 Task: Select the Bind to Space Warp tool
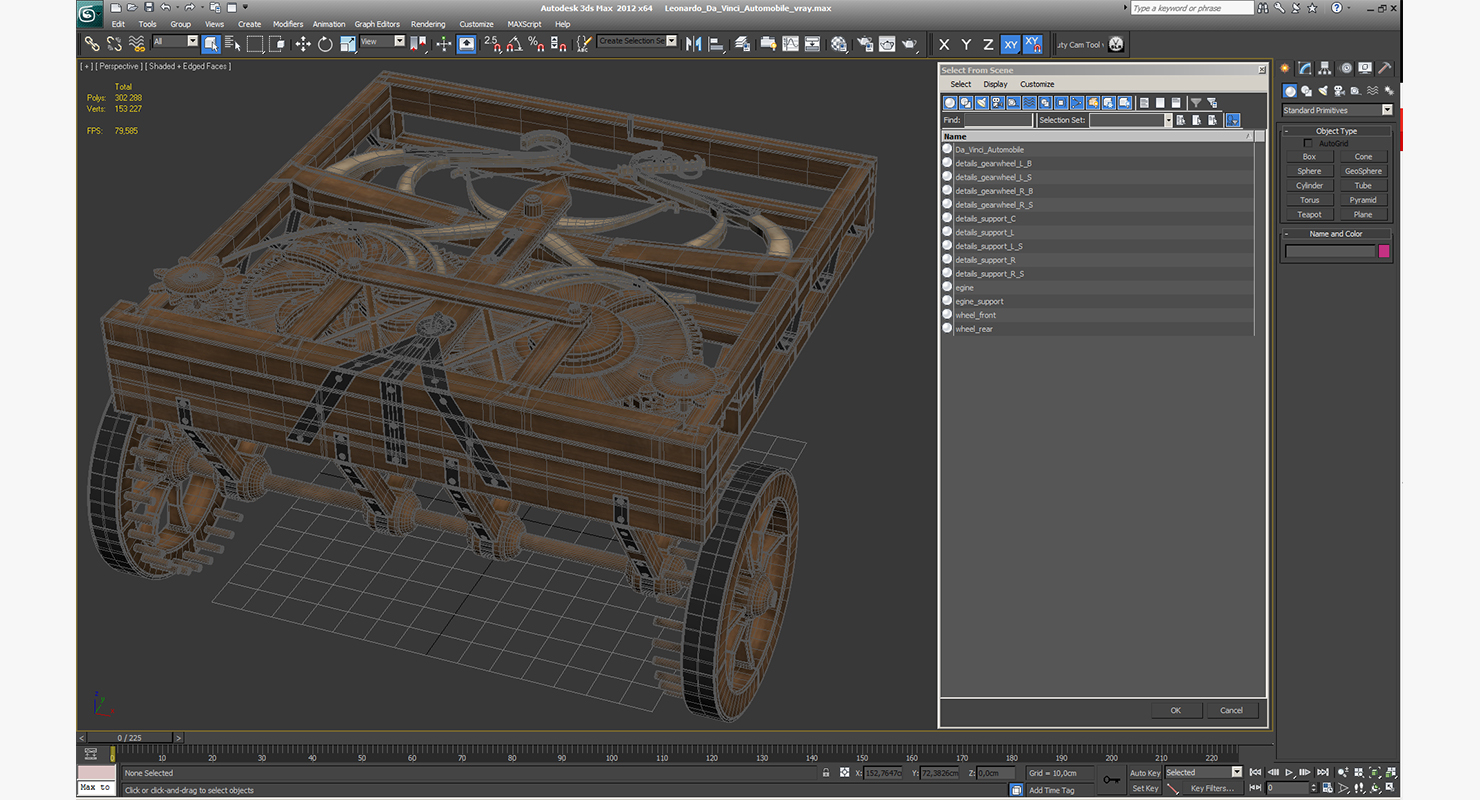coord(137,44)
